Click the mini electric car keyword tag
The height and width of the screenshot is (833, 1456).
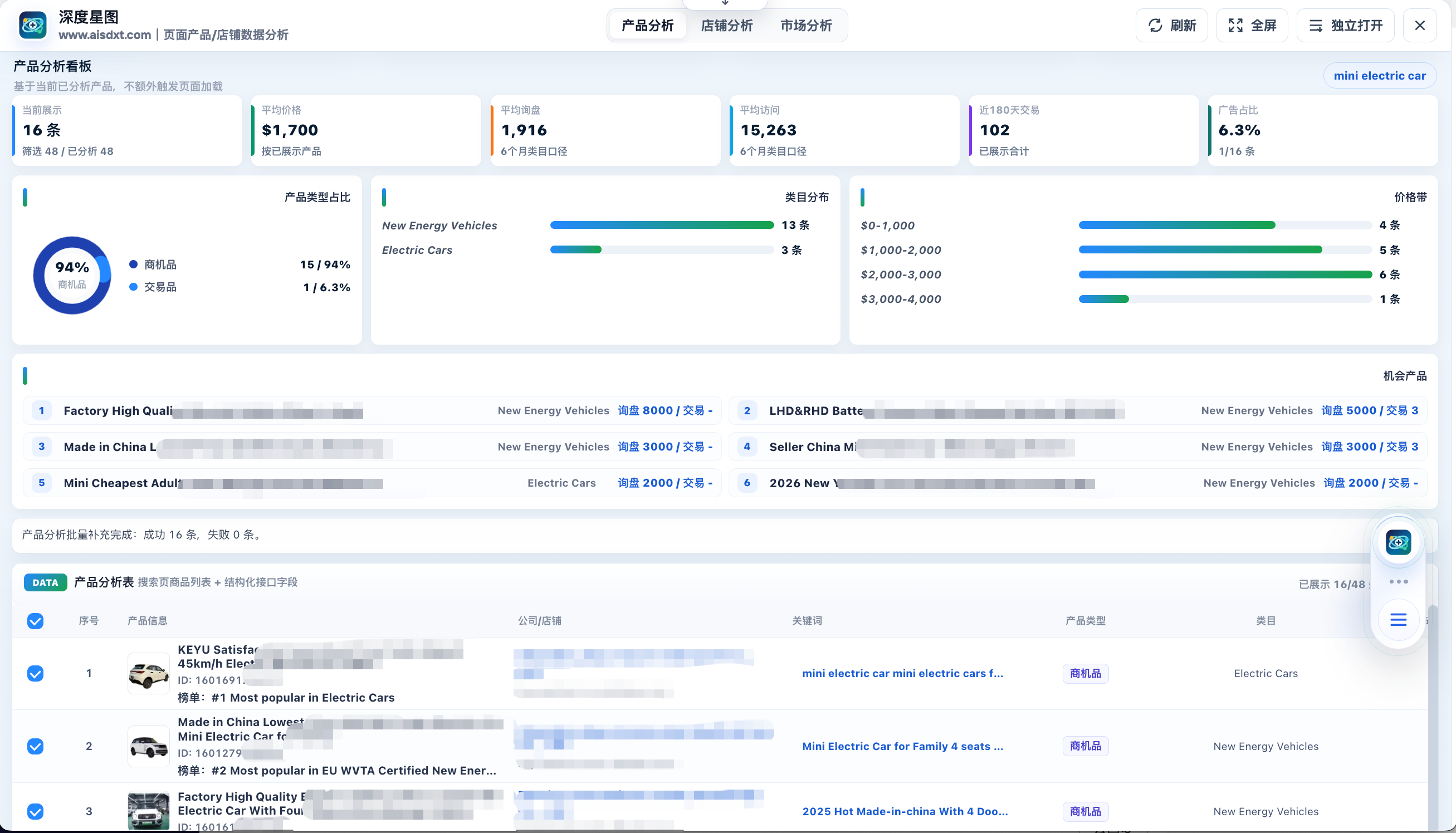click(x=1379, y=76)
